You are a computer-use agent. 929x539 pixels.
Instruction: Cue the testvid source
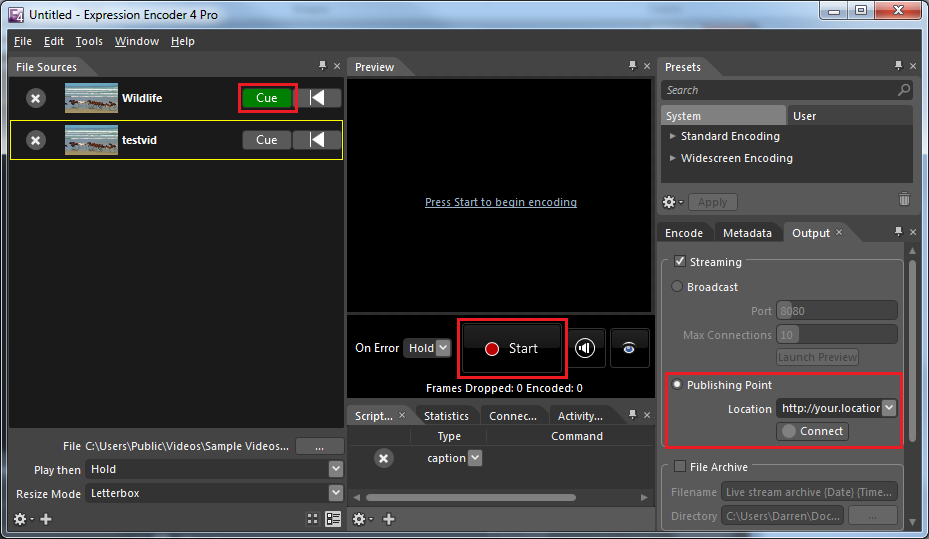[x=267, y=140]
